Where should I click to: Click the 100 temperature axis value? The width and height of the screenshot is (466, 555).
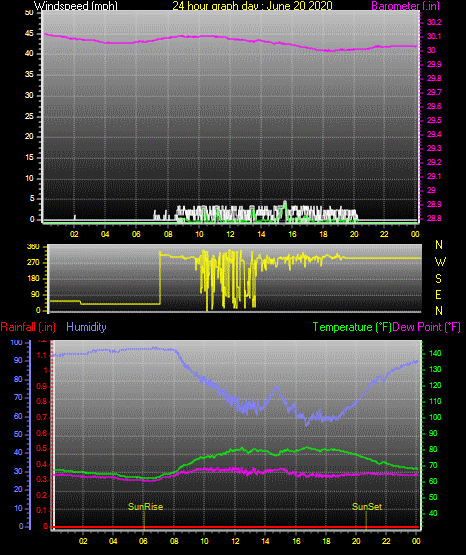tap(435, 417)
